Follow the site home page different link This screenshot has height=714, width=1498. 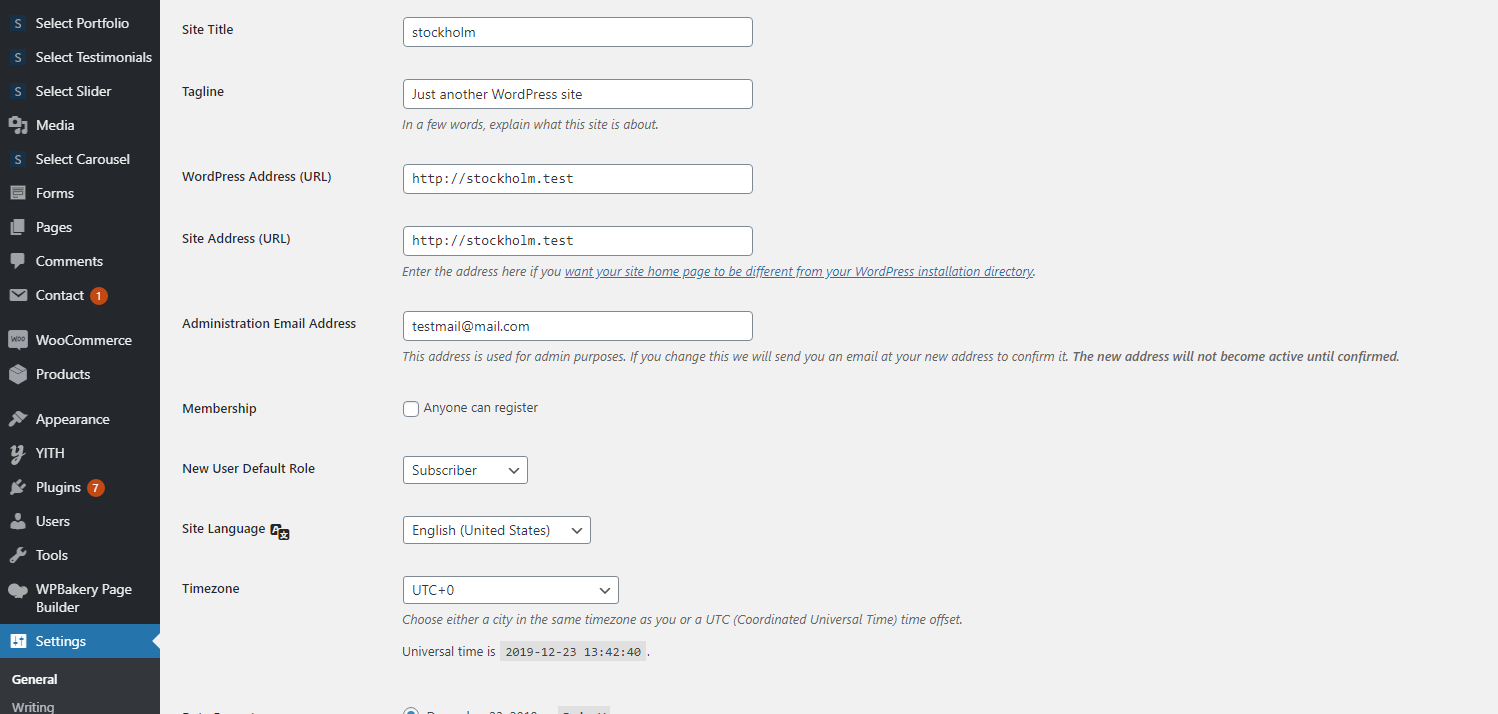click(798, 271)
